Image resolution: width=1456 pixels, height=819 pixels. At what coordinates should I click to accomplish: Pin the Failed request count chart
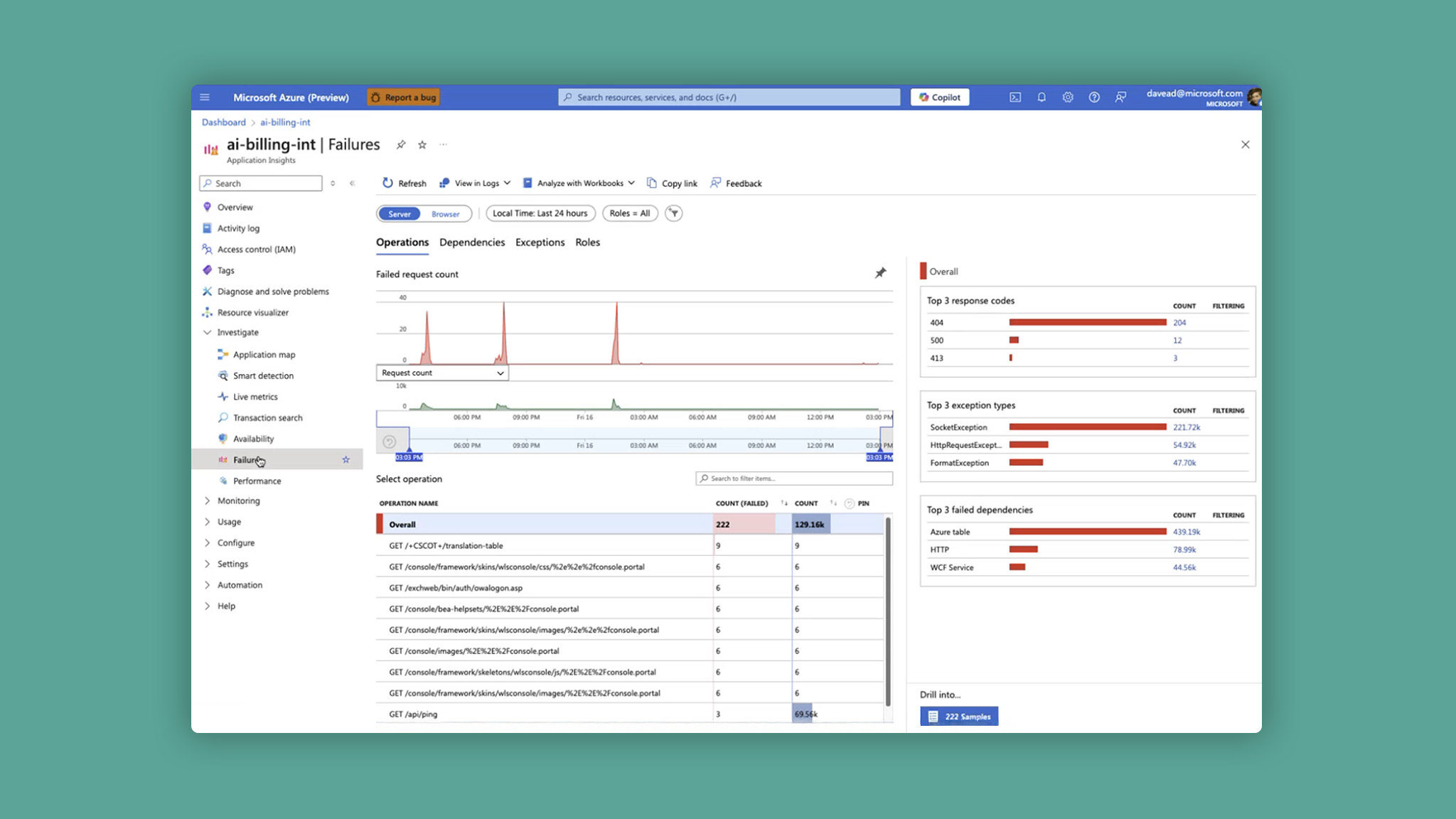(x=880, y=273)
